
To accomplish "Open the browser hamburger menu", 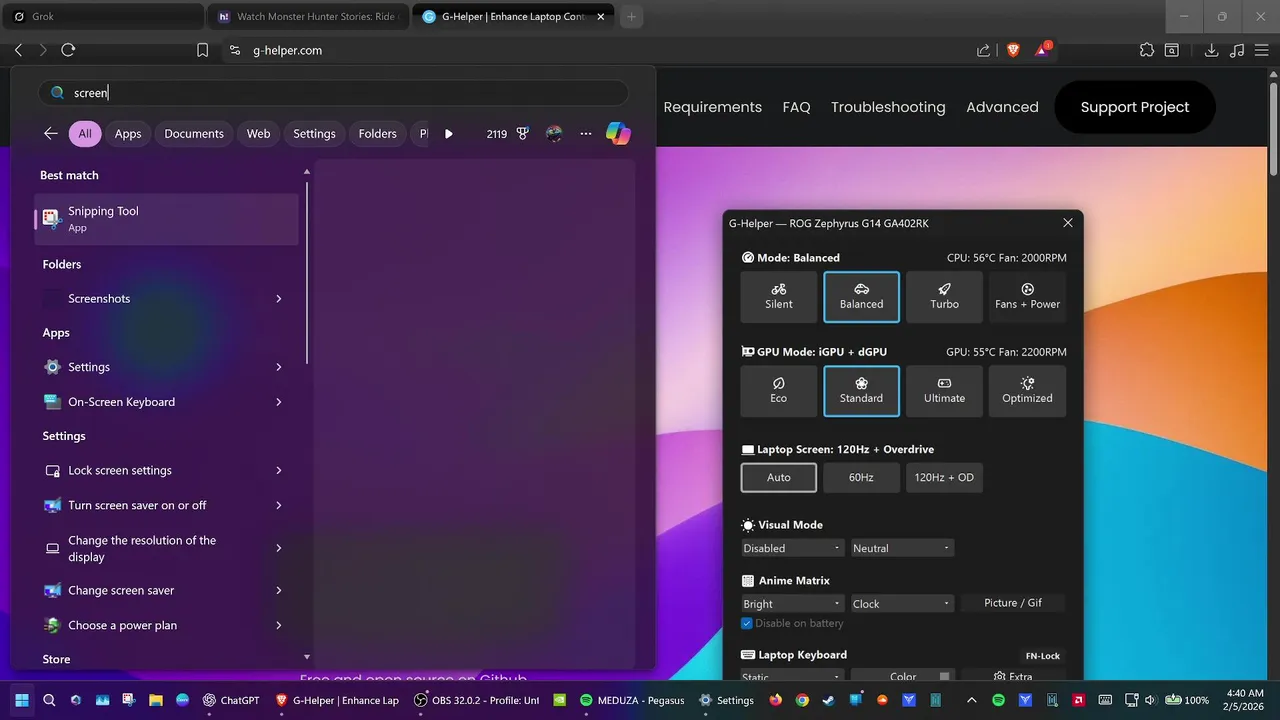I will [x=1262, y=50].
